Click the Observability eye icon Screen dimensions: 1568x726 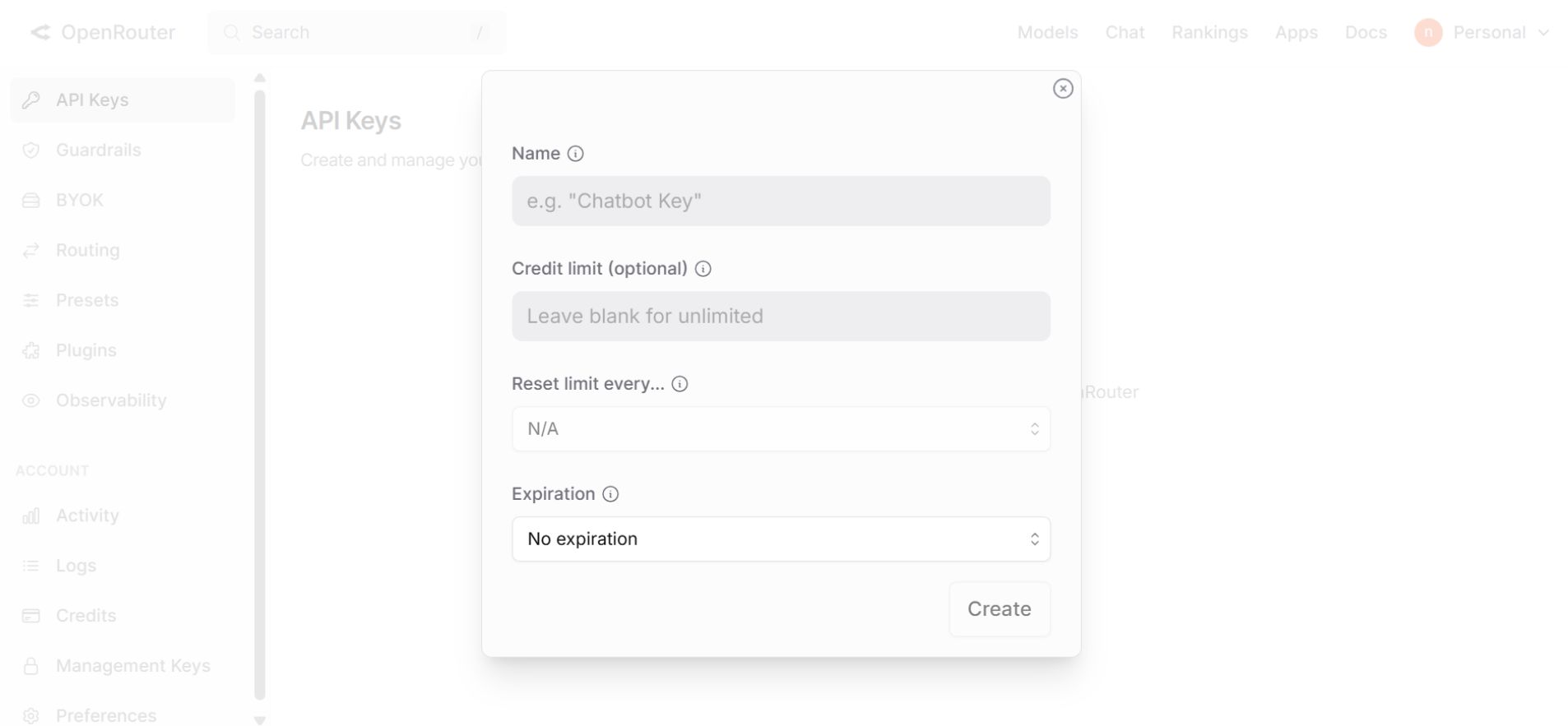[31, 401]
